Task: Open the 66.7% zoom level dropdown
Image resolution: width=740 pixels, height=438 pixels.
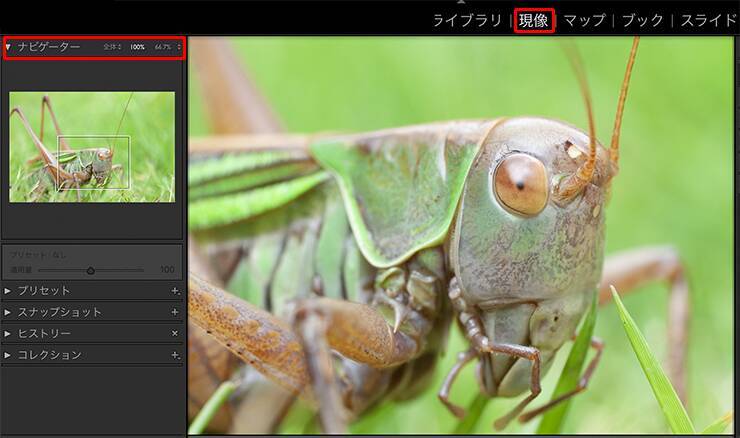Action: (164, 47)
